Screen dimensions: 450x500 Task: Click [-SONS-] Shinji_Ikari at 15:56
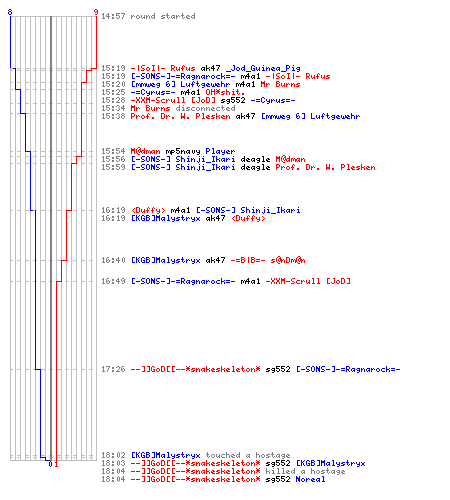183,159
